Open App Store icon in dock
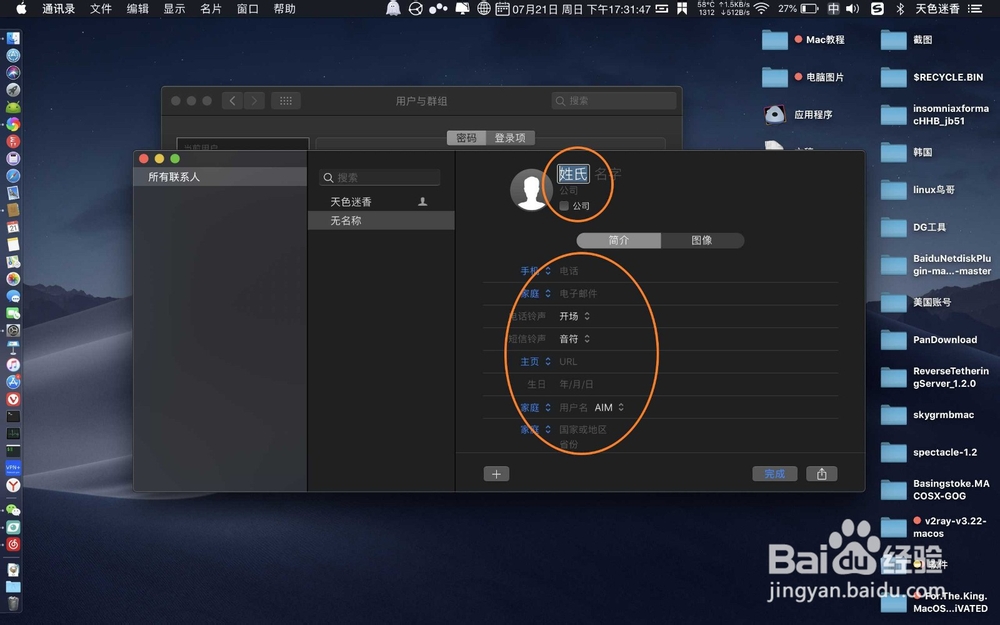This screenshot has width=1000, height=625. pos(13,382)
